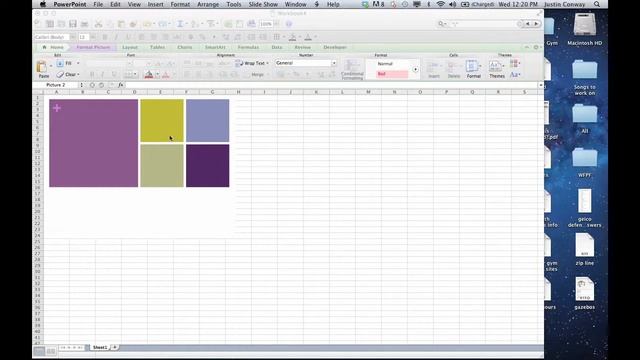Toggle Italic in the Home ribbon
The width and height of the screenshot is (640, 360).
click(x=103, y=75)
